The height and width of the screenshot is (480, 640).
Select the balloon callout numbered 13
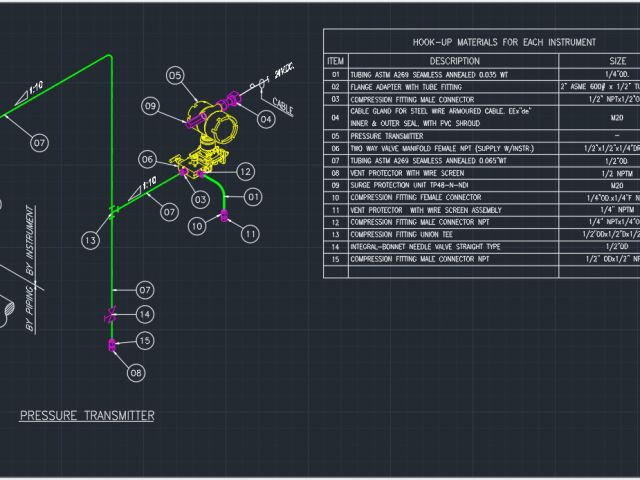(x=91, y=240)
